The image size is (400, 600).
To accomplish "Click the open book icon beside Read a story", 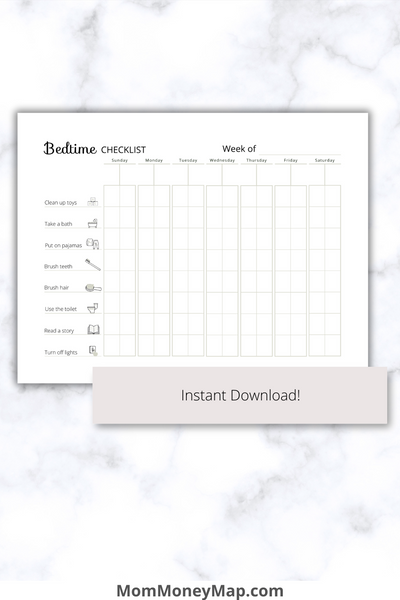I will click(x=93, y=329).
